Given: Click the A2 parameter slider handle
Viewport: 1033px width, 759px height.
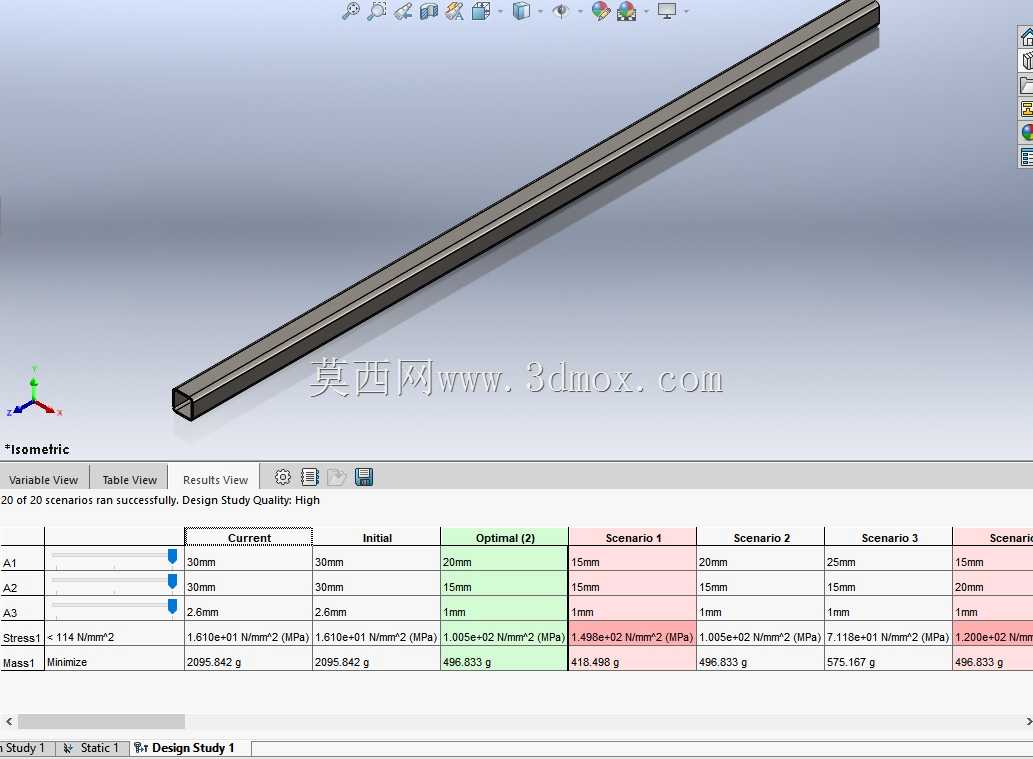Looking at the screenshot, I should point(173,581).
